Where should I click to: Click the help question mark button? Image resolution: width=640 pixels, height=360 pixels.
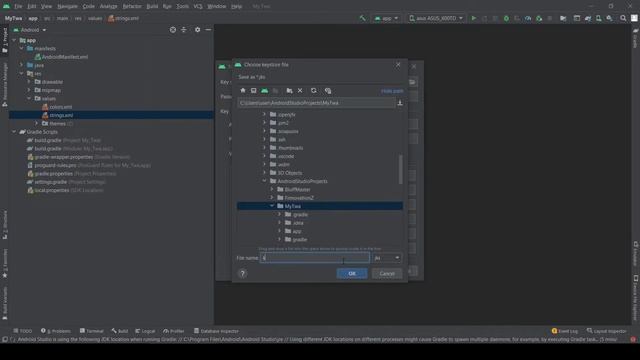click(242, 273)
